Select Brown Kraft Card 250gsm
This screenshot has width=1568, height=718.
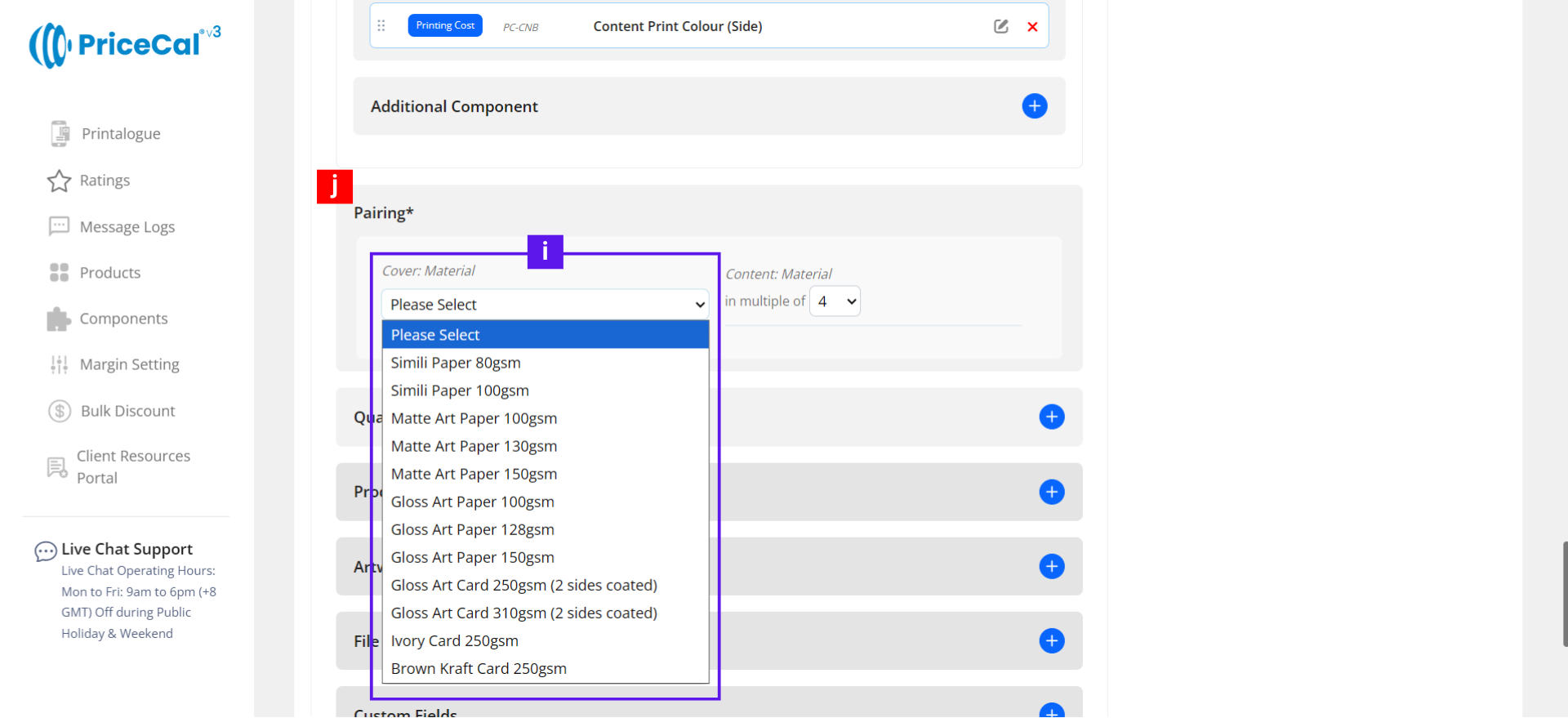479,668
